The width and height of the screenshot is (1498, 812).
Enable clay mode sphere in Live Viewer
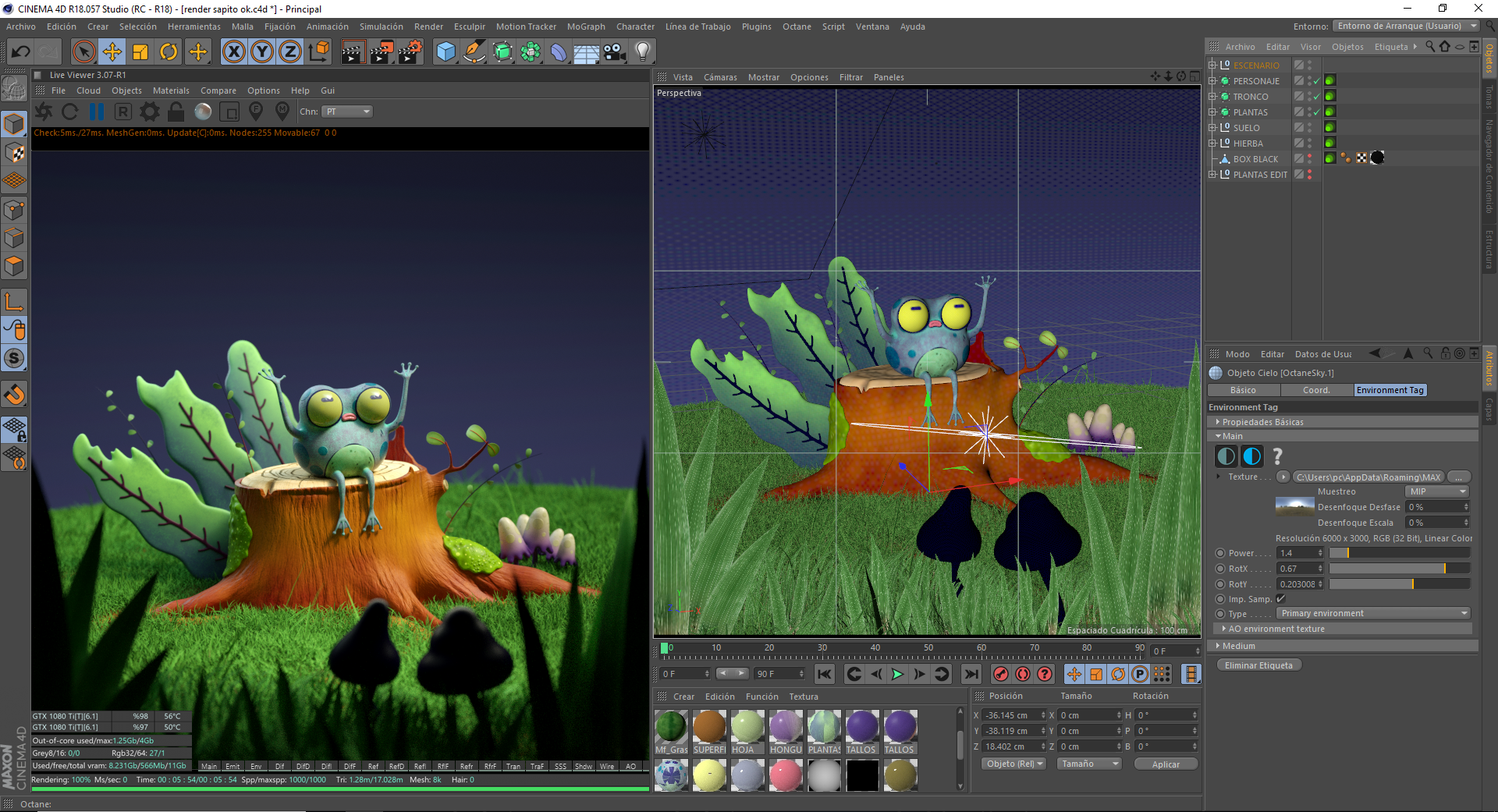coord(203,112)
